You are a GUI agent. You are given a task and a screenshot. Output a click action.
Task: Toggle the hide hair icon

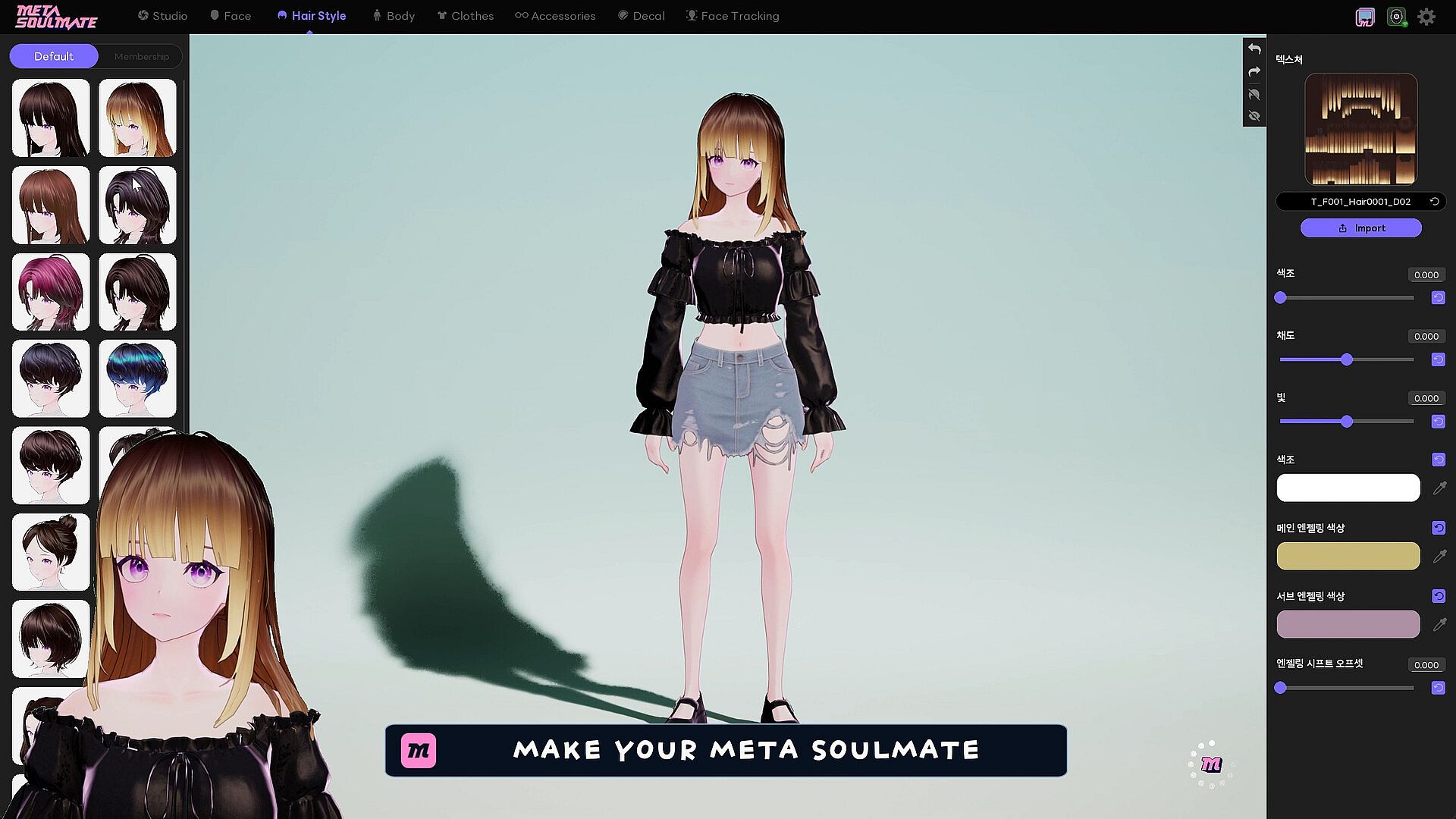click(1254, 94)
